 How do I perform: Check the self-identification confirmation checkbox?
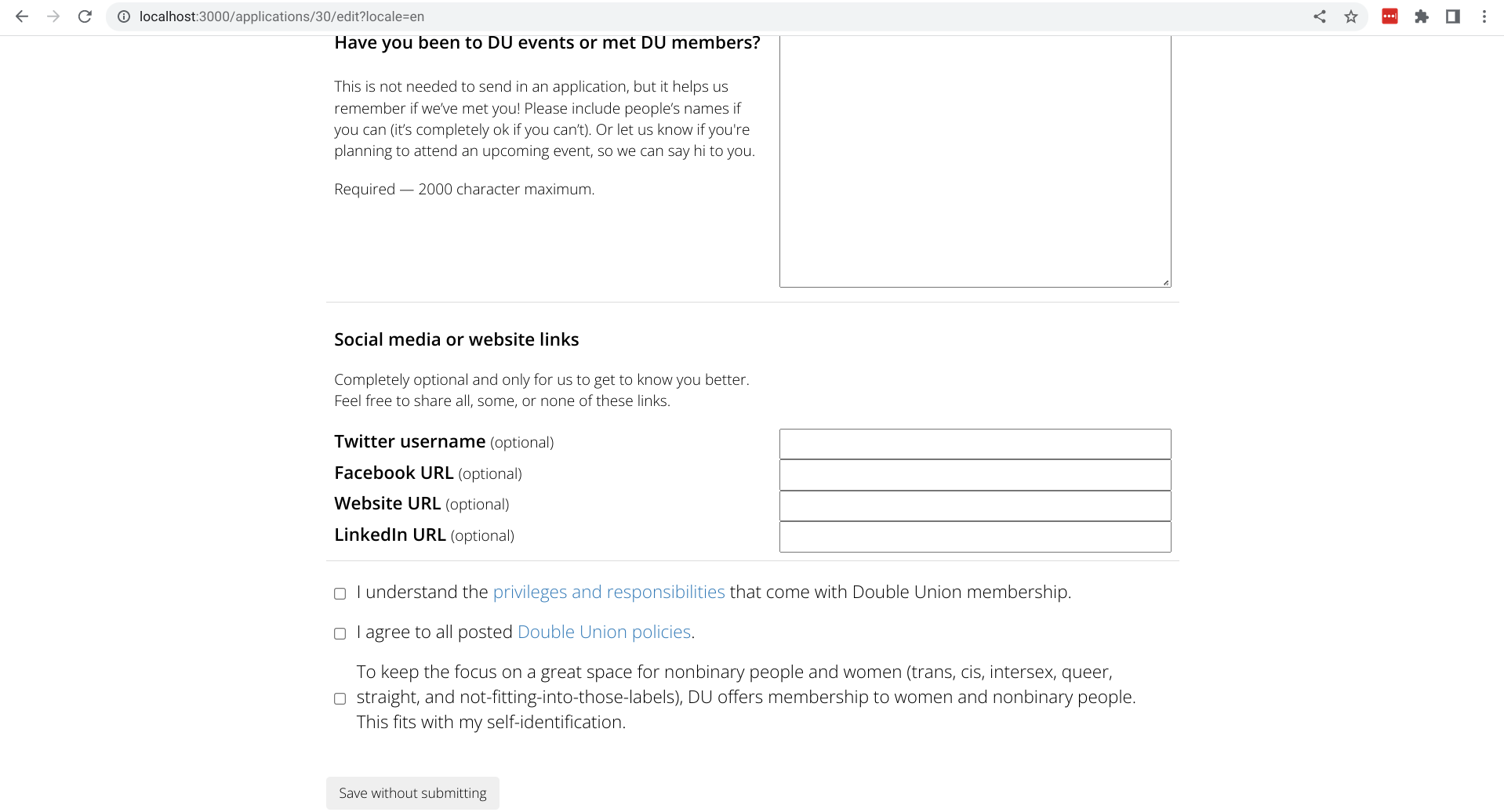[340, 698]
